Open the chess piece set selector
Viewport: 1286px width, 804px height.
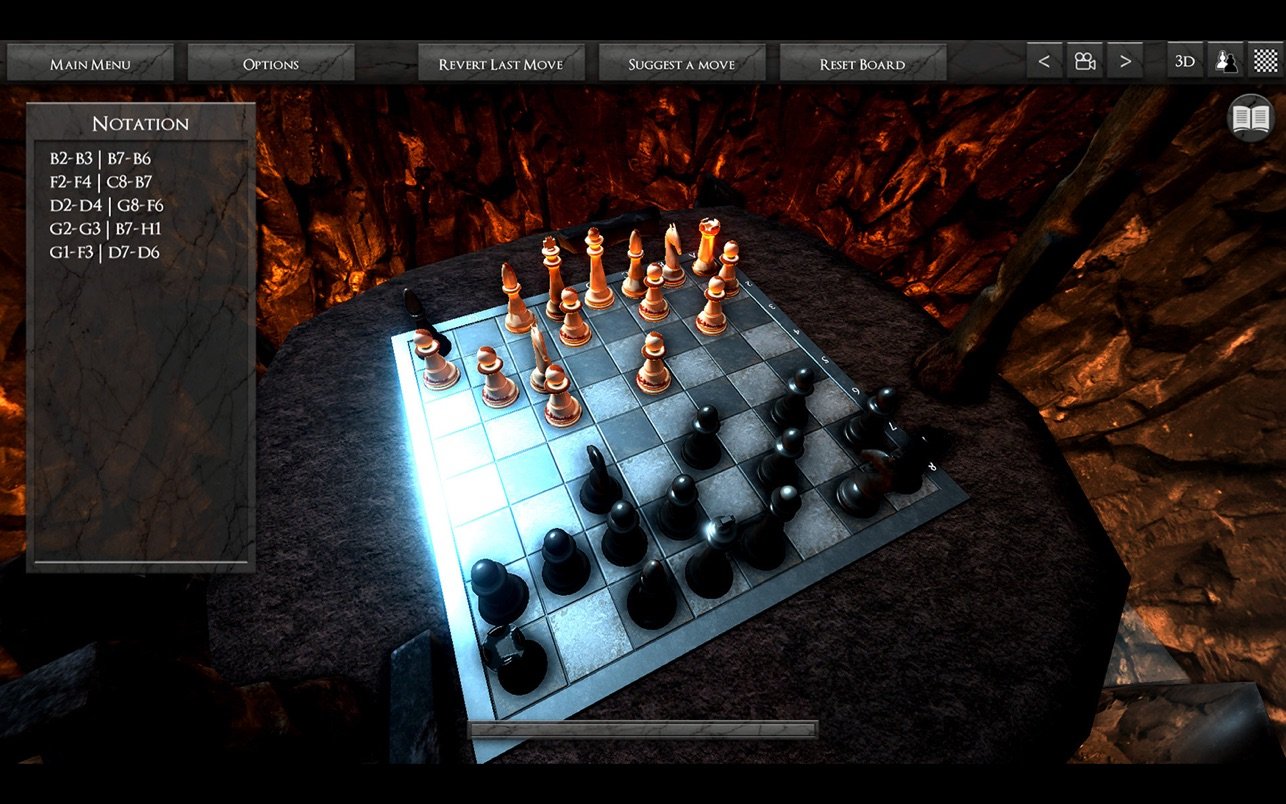click(x=1225, y=62)
